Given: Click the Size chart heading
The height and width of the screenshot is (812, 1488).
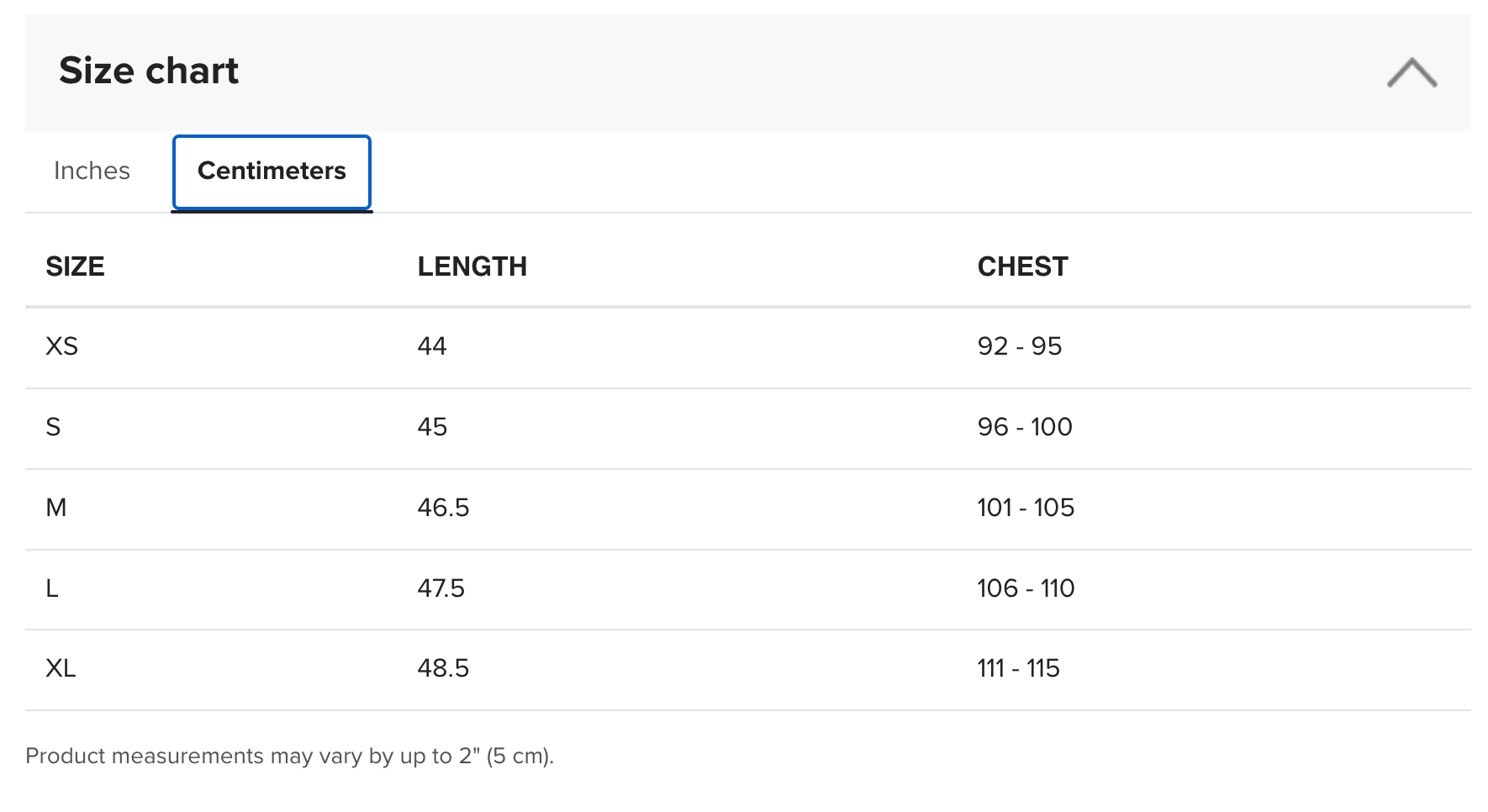Looking at the screenshot, I should point(149,71).
